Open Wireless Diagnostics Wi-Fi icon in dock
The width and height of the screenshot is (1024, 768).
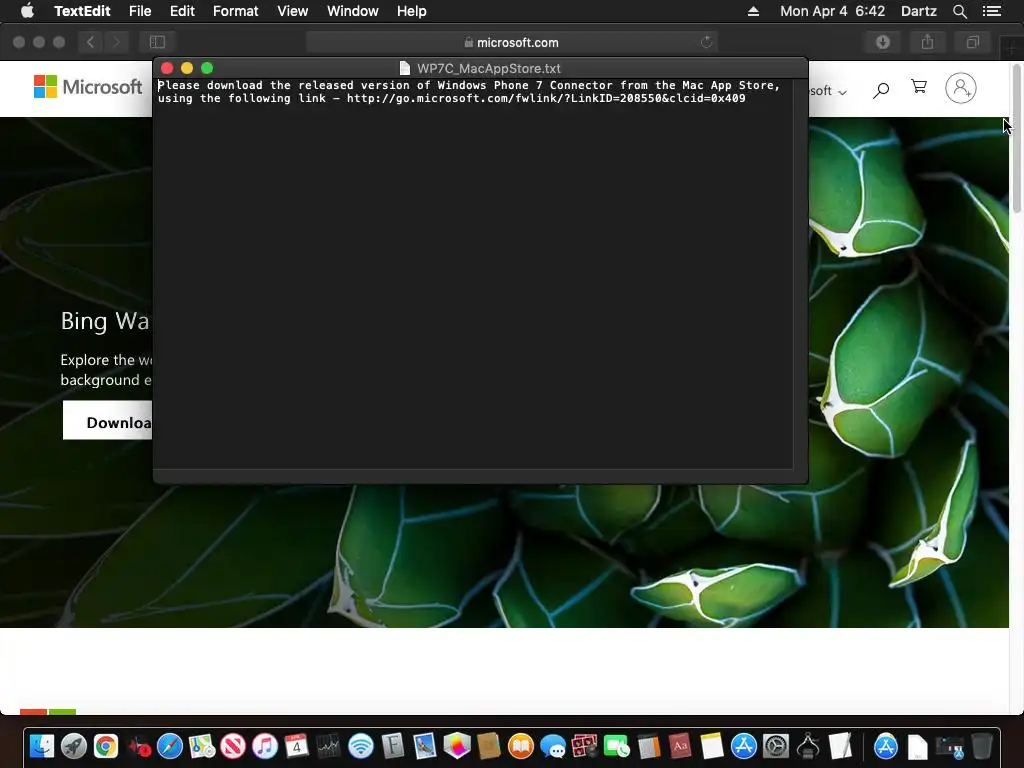pos(360,746)
